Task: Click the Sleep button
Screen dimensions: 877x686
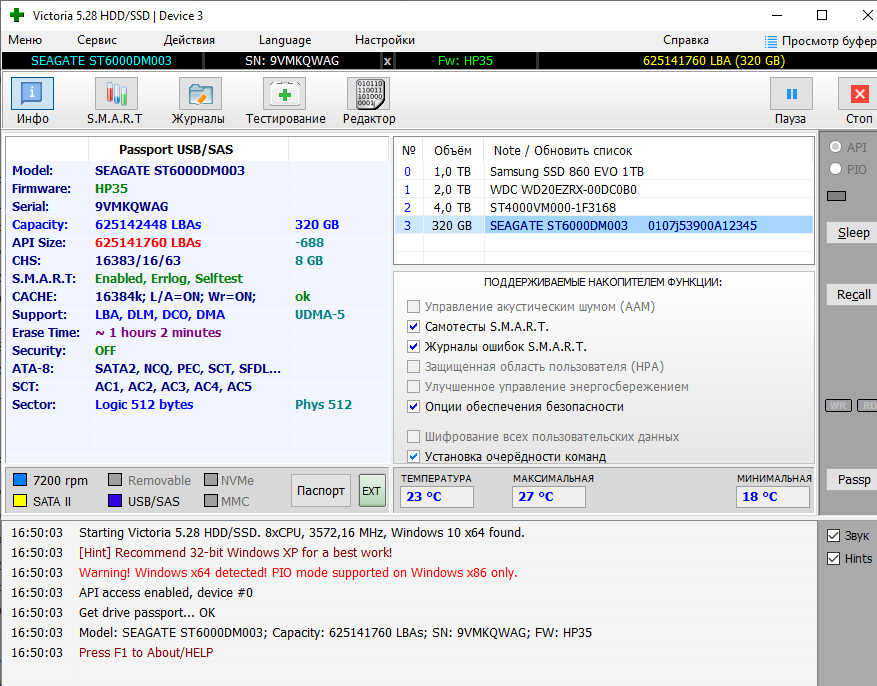Action: [x=853, y=233]
